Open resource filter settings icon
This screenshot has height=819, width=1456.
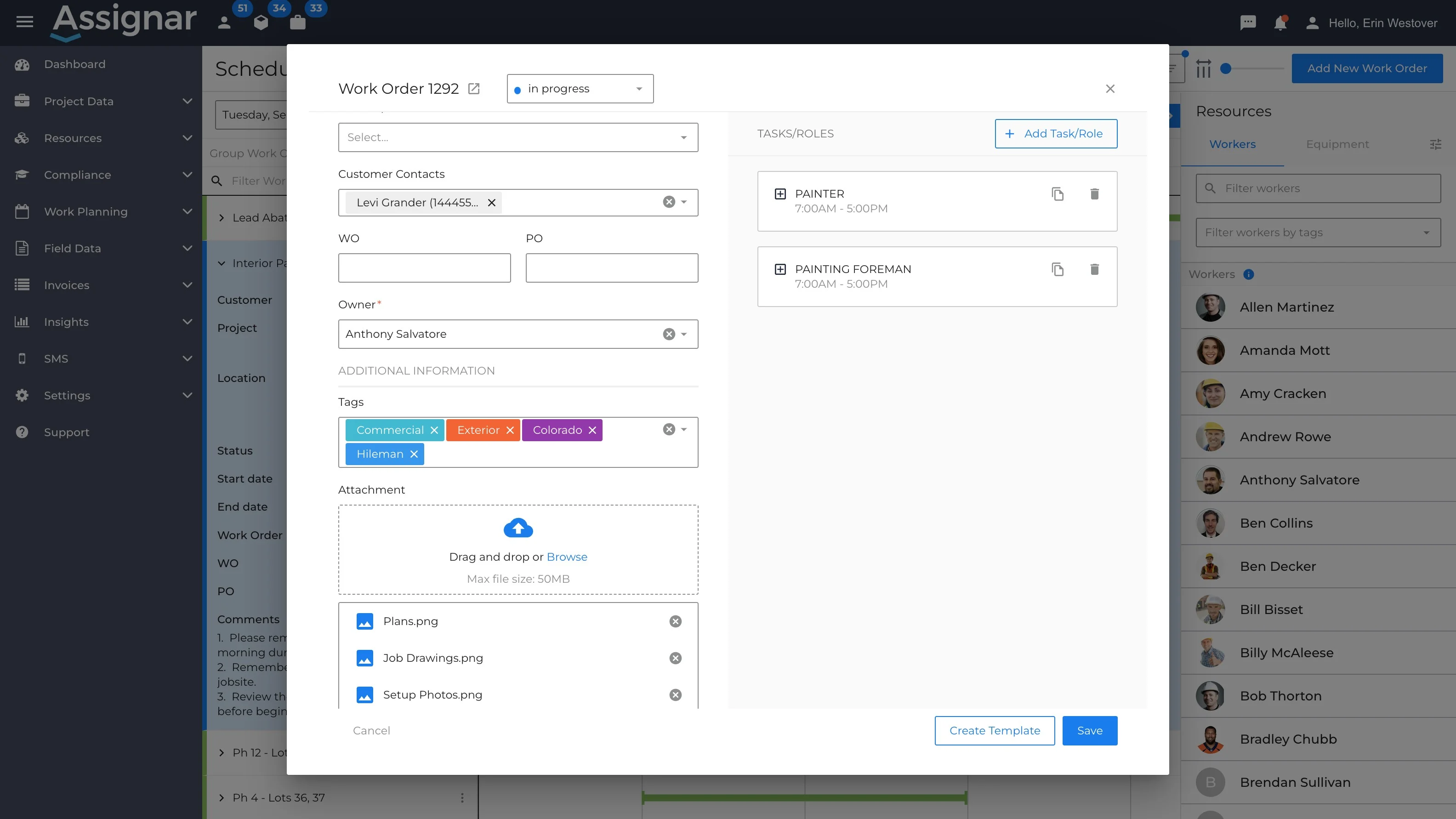pyautogui.click(x=1436, y=144)
